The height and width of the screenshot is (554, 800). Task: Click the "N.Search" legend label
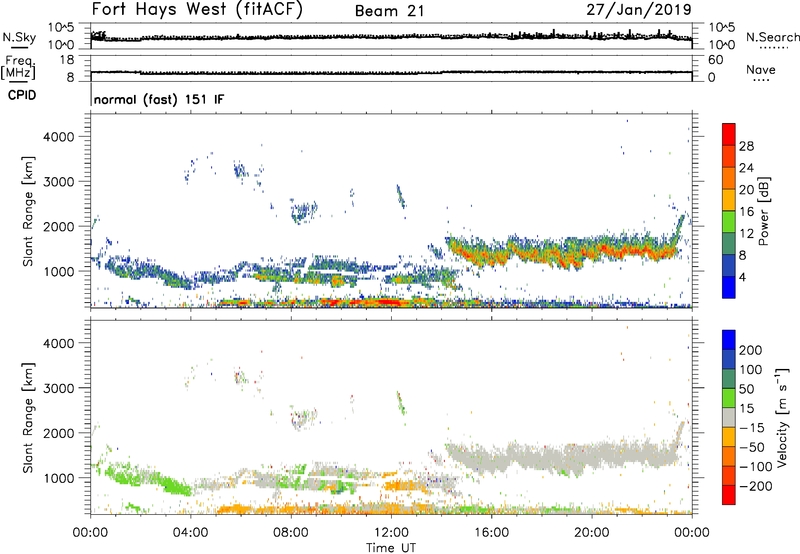[x=772, y=37]
